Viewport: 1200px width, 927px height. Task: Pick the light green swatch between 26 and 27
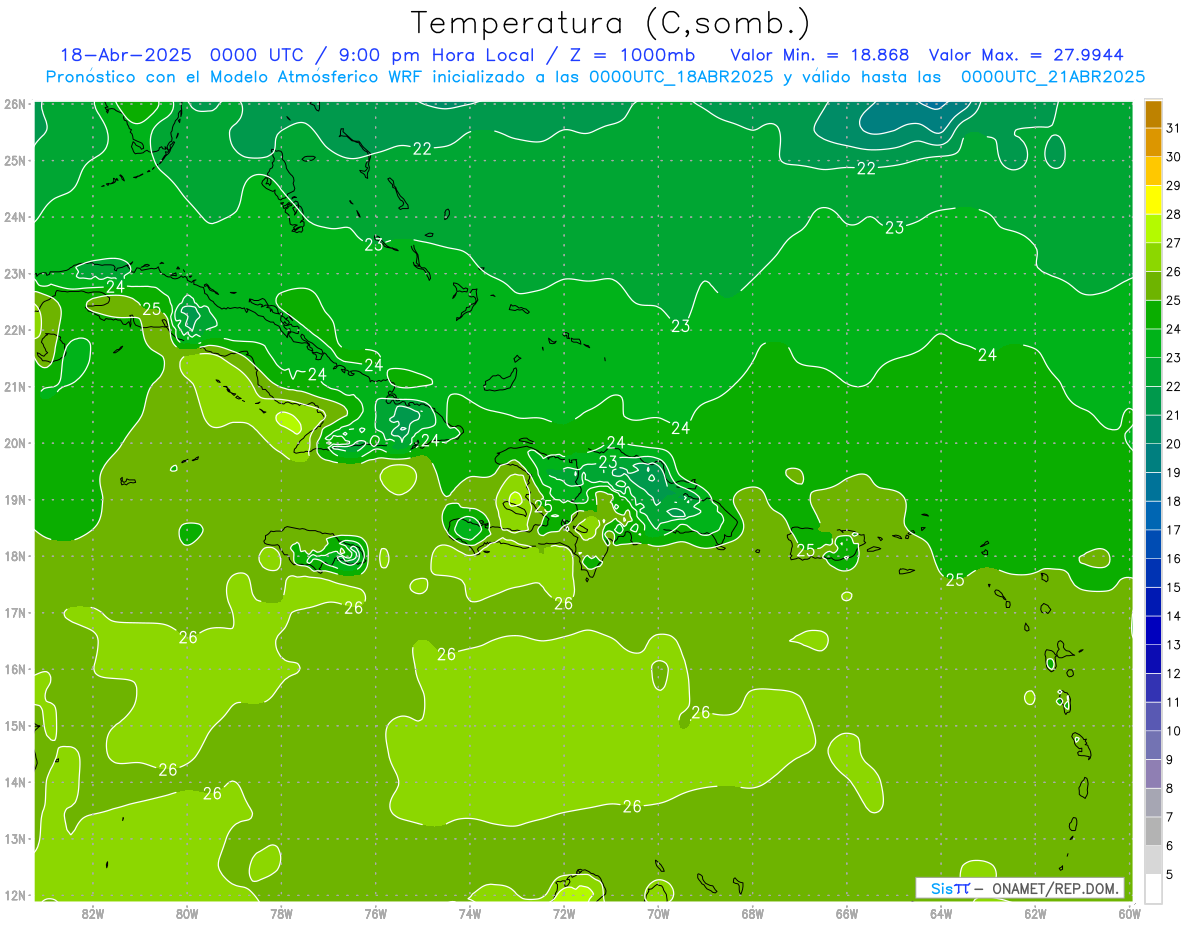pos(1153,257)
